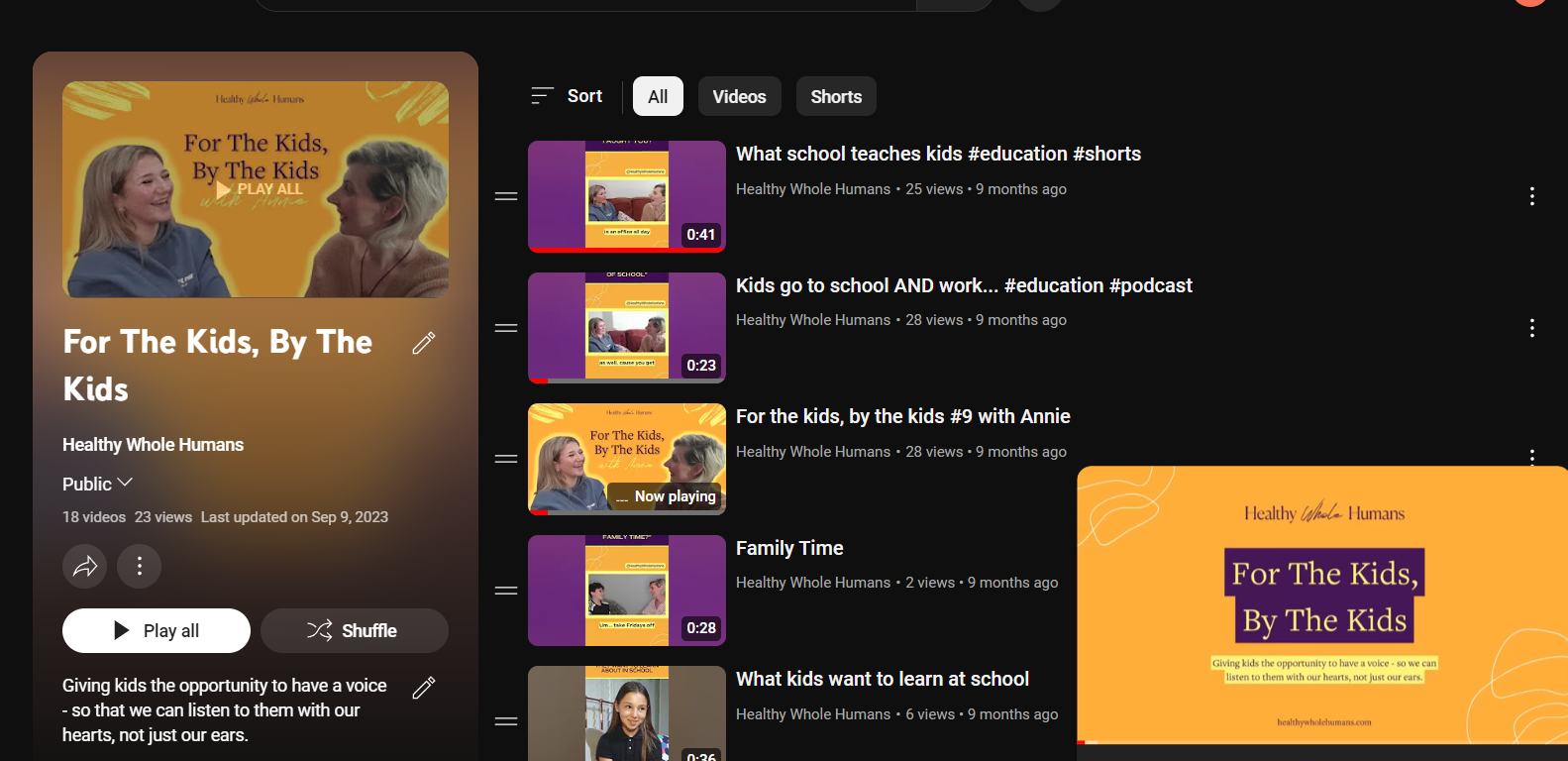This screenshot has height=761, width=1568.
Task: Click the playlist title text For The Kids, By The Kids
Action: [x=218, y=366]
